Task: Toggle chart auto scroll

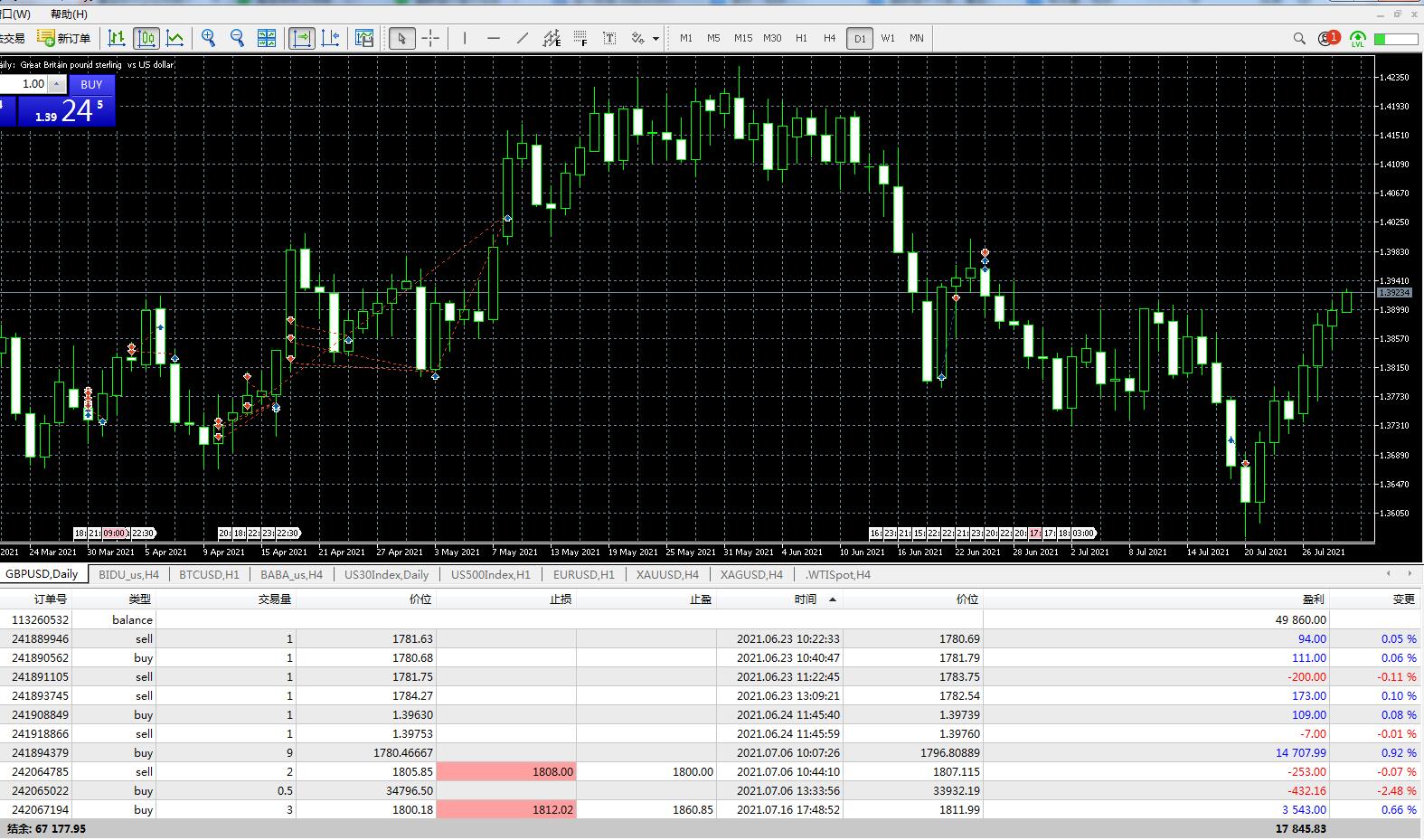Action: click(302, 38)
